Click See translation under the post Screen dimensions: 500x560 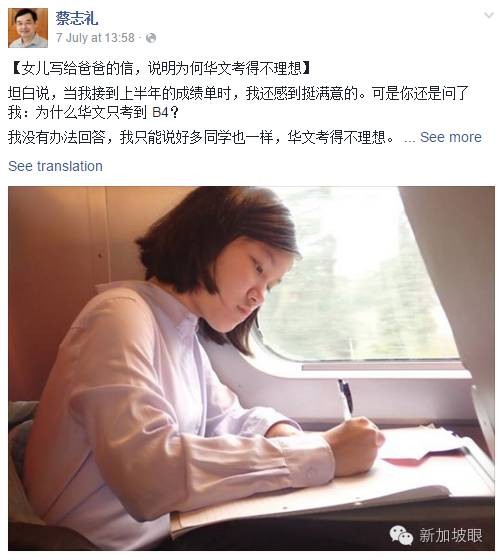point(55,166)
